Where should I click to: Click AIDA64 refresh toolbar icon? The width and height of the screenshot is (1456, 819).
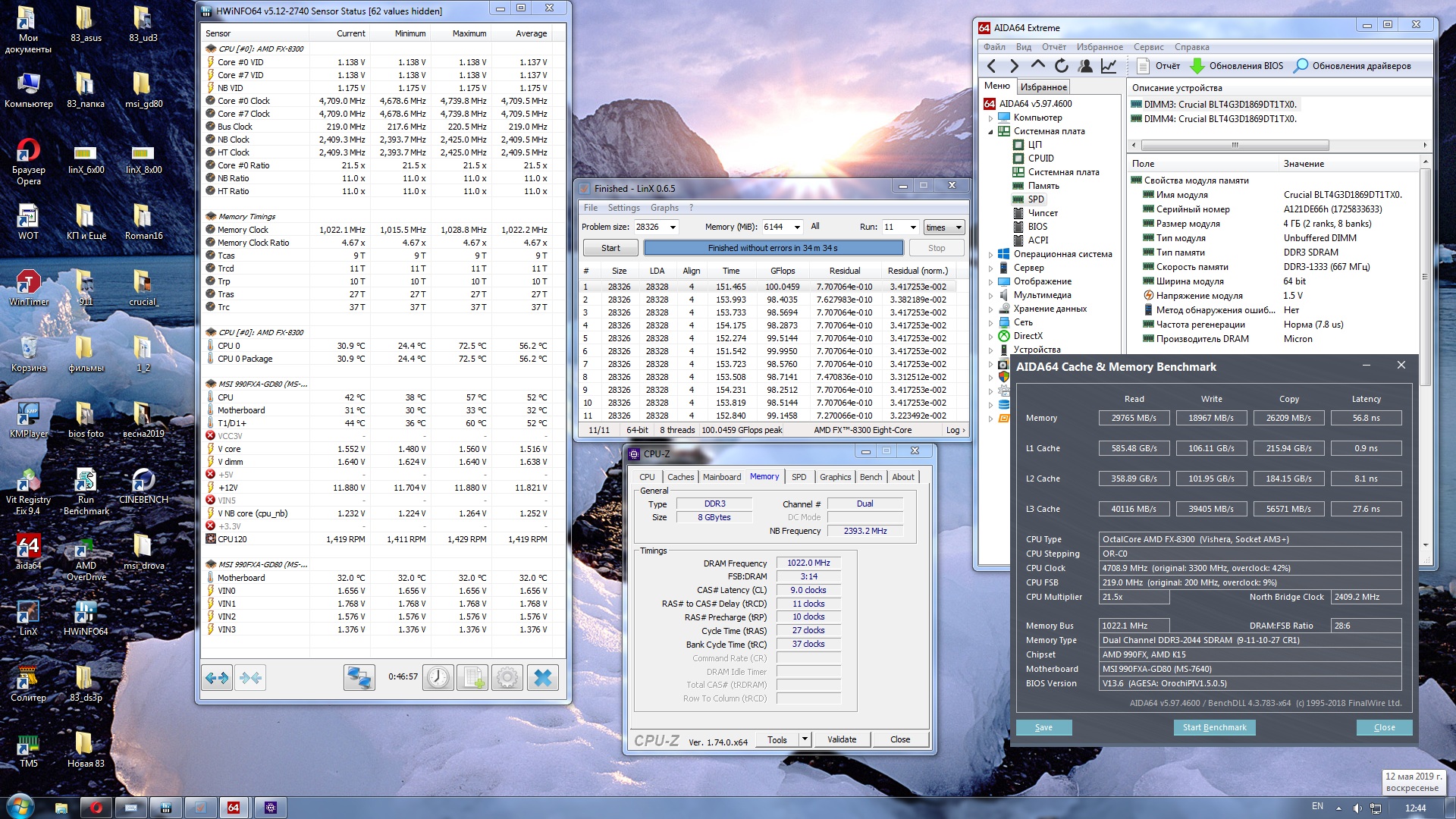tap(1062, 66)
